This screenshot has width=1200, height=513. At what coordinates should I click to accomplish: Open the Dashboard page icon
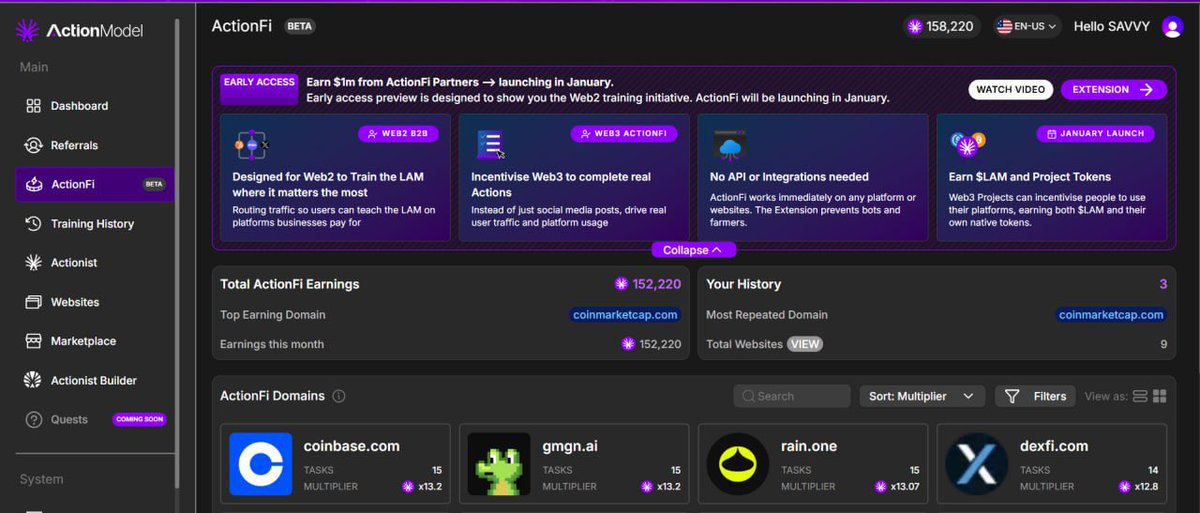pyautogui.click(x=33, y=106)
